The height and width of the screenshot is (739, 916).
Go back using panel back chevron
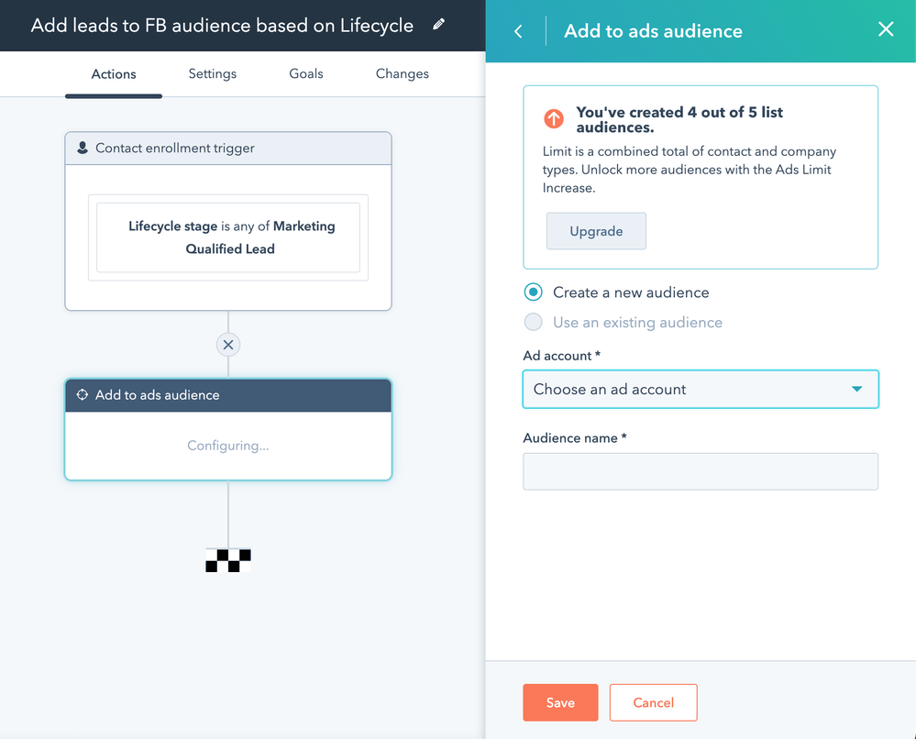point(518,32)
